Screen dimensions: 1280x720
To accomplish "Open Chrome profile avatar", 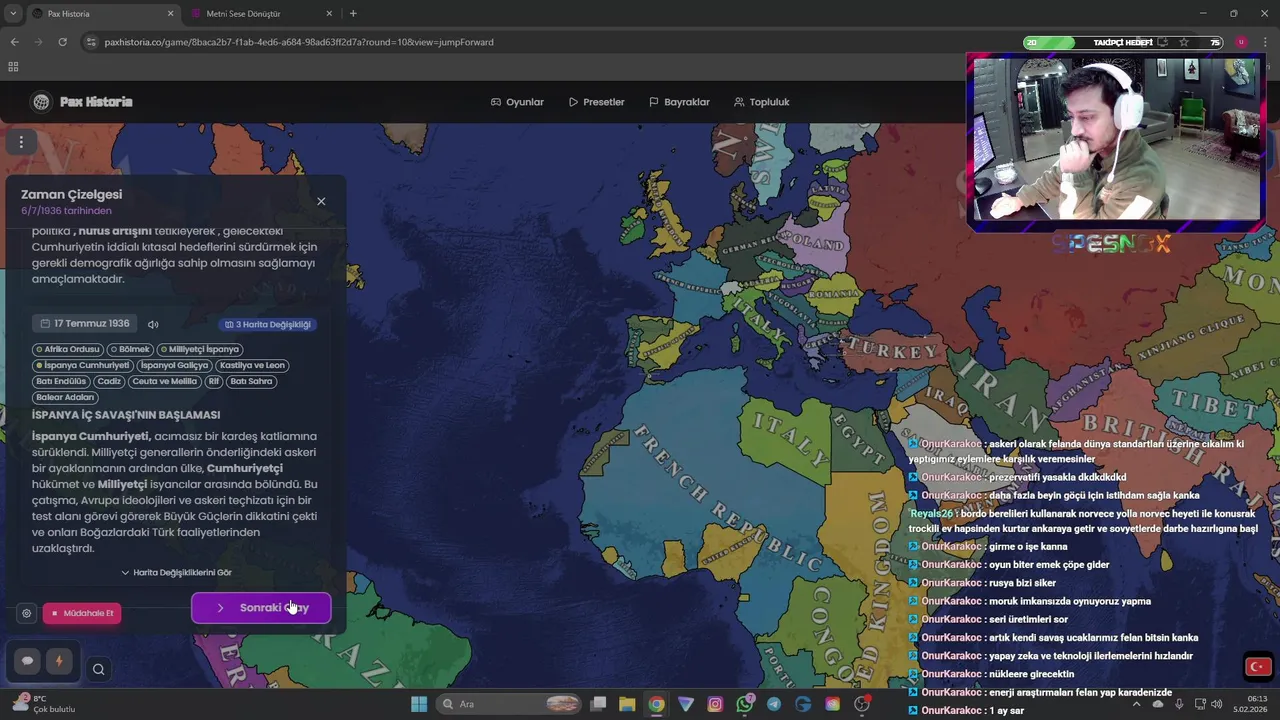I will [1241, 42].
